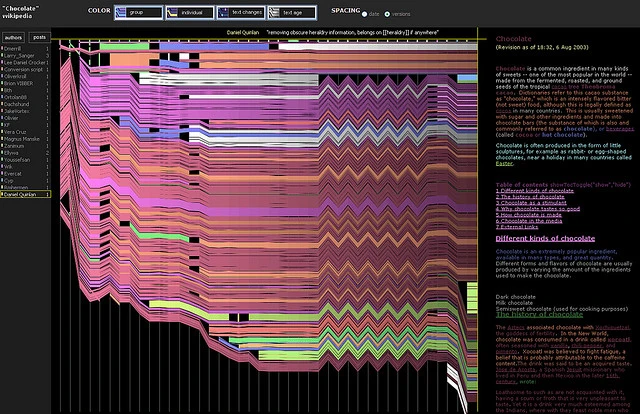Follow the Aztecs link

click(x=516, y=327)
